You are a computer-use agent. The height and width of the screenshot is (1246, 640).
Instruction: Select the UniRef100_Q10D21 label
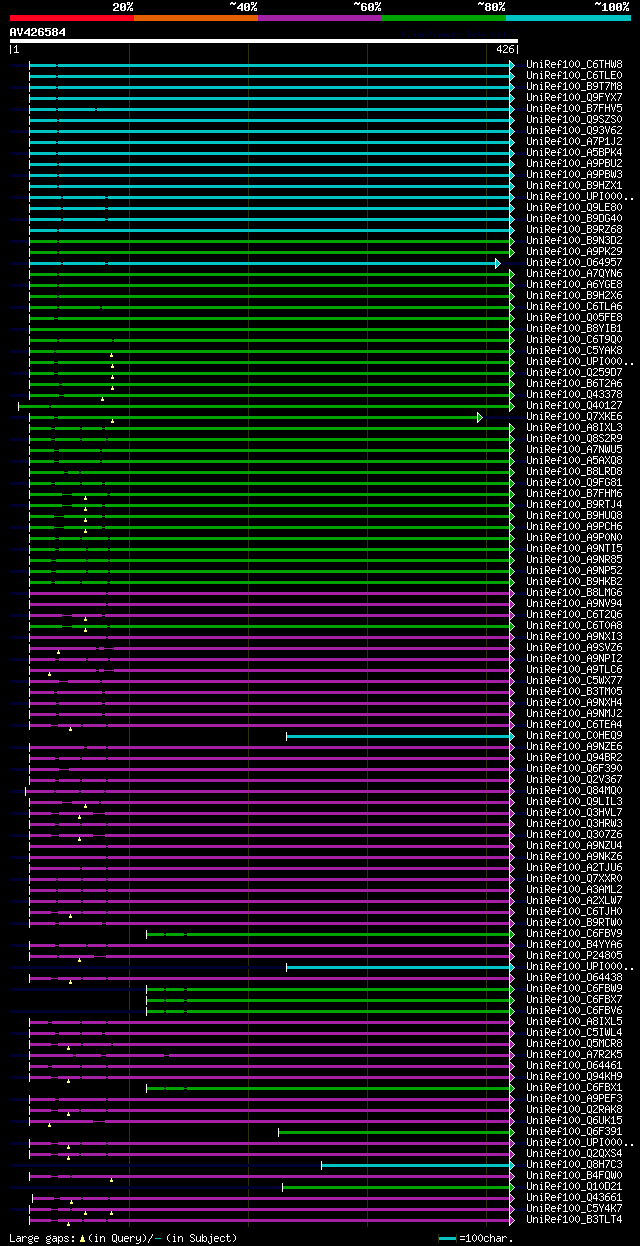(x=574, y=1187)
